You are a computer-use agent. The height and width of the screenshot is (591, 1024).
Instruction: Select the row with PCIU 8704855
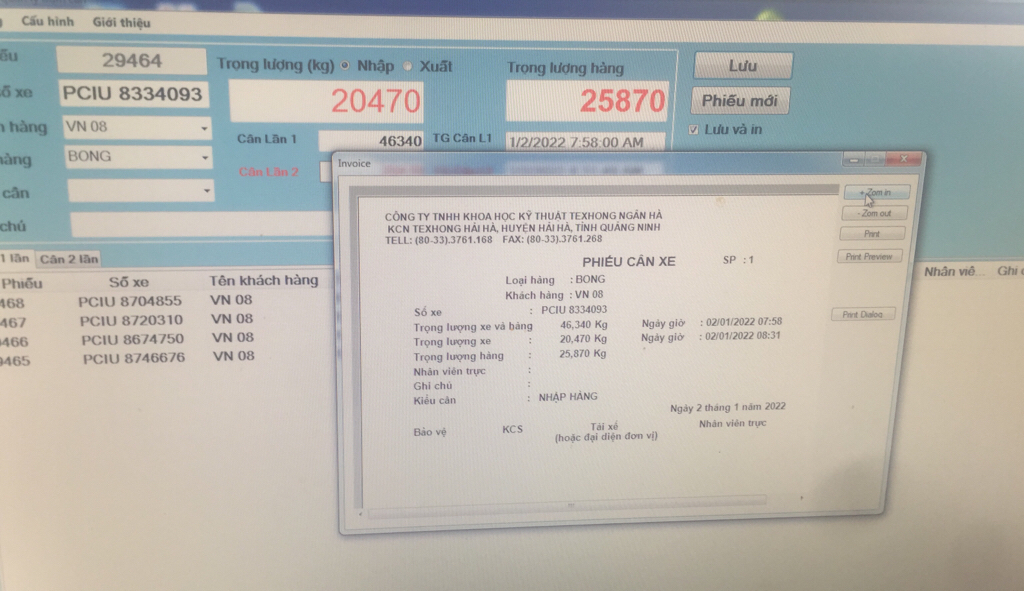tap(130, 300)
